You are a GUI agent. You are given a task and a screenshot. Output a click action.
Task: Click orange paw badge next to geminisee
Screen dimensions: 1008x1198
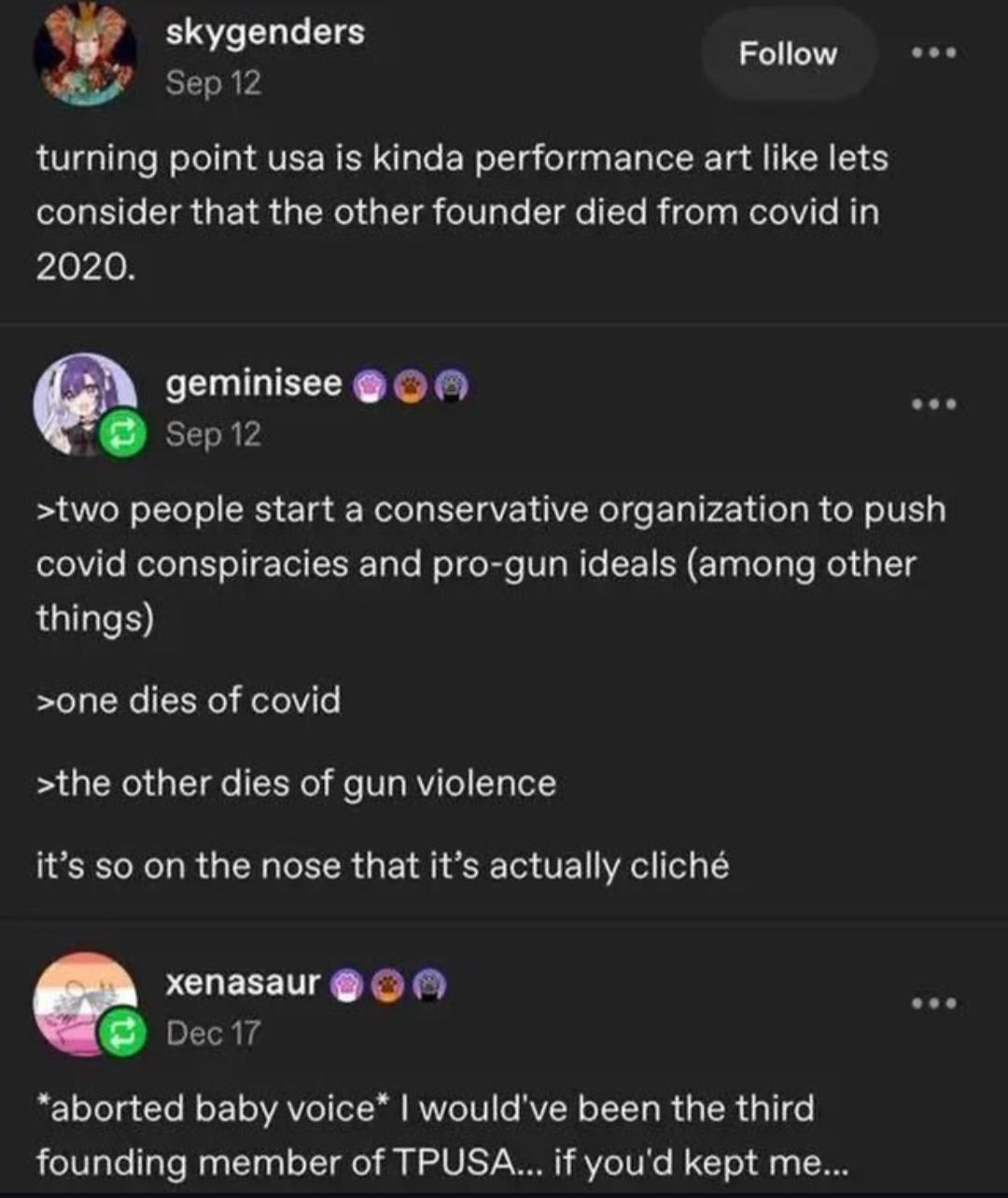tap(411, 385)
